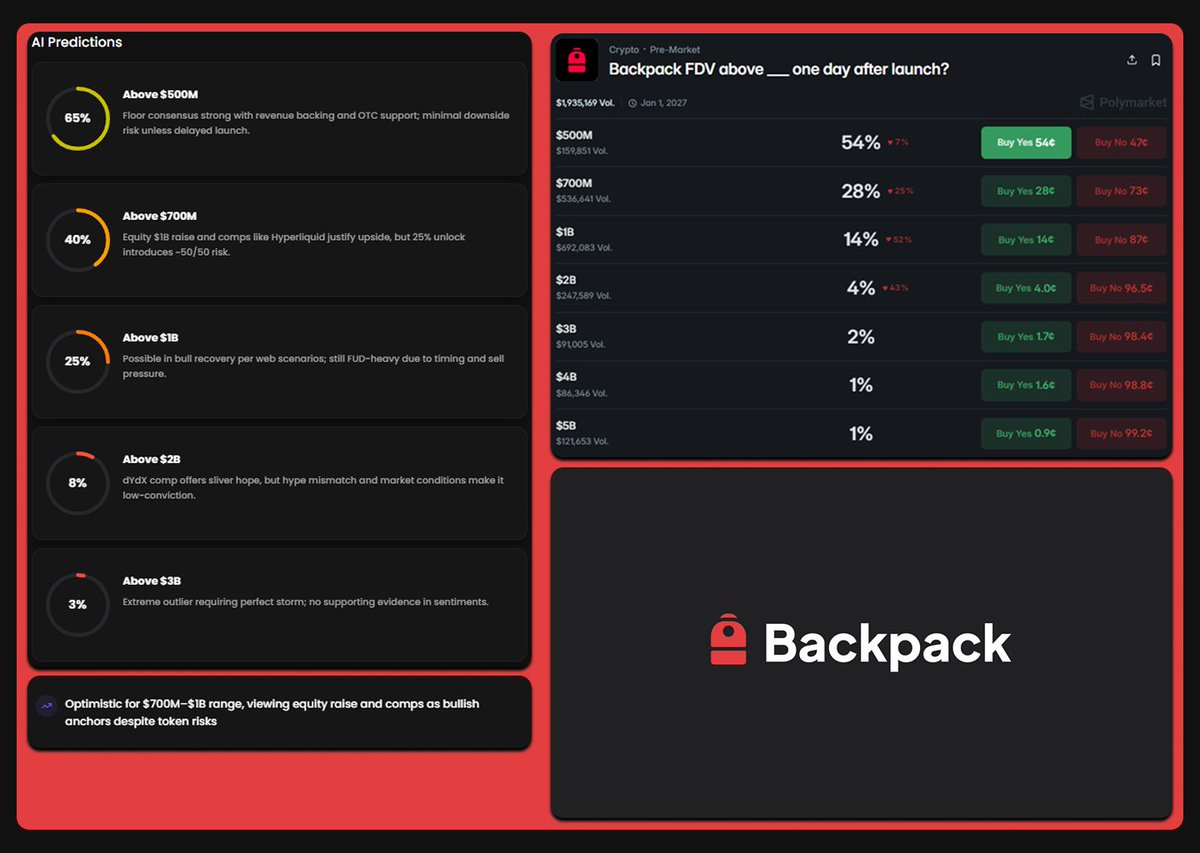Click the Pre-Market category link
The height and width of the screenshot is (853, 1200).
675,50
